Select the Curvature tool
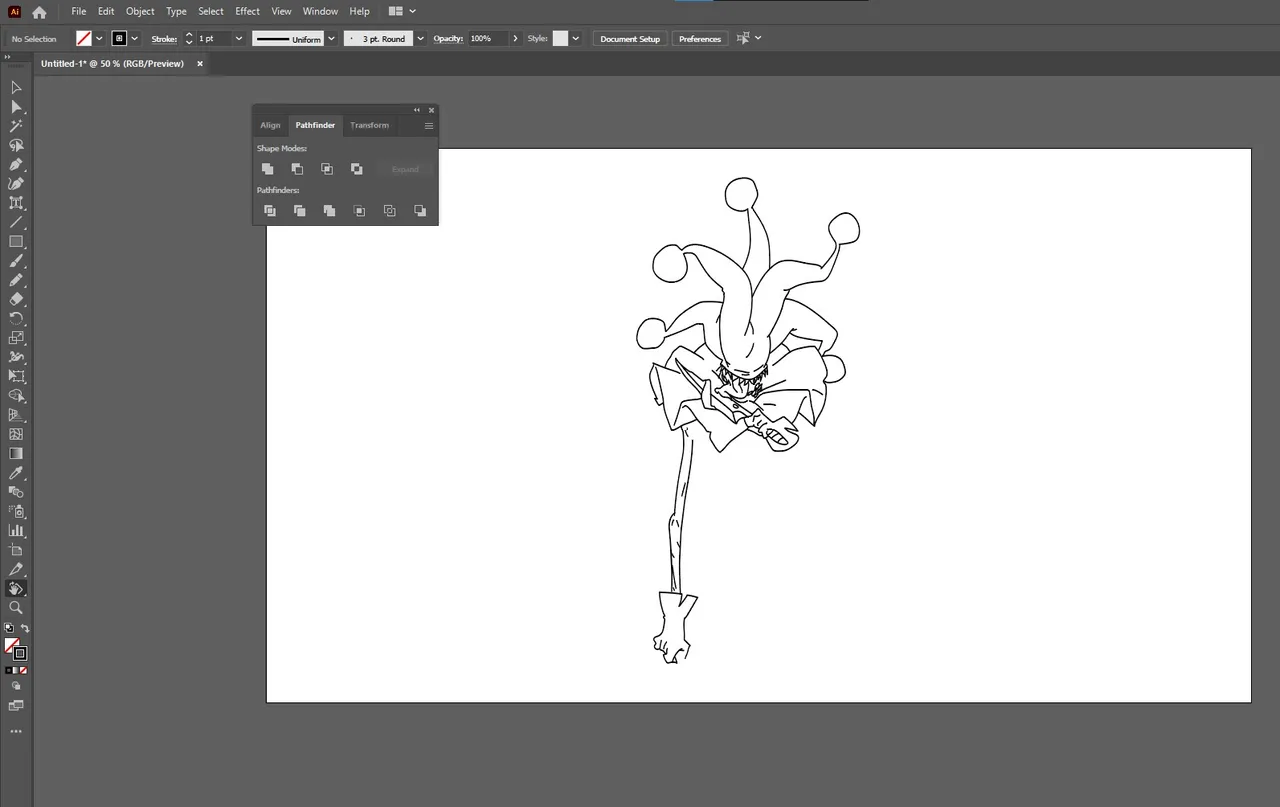The image size is (1280, 807). click(16, 184)
